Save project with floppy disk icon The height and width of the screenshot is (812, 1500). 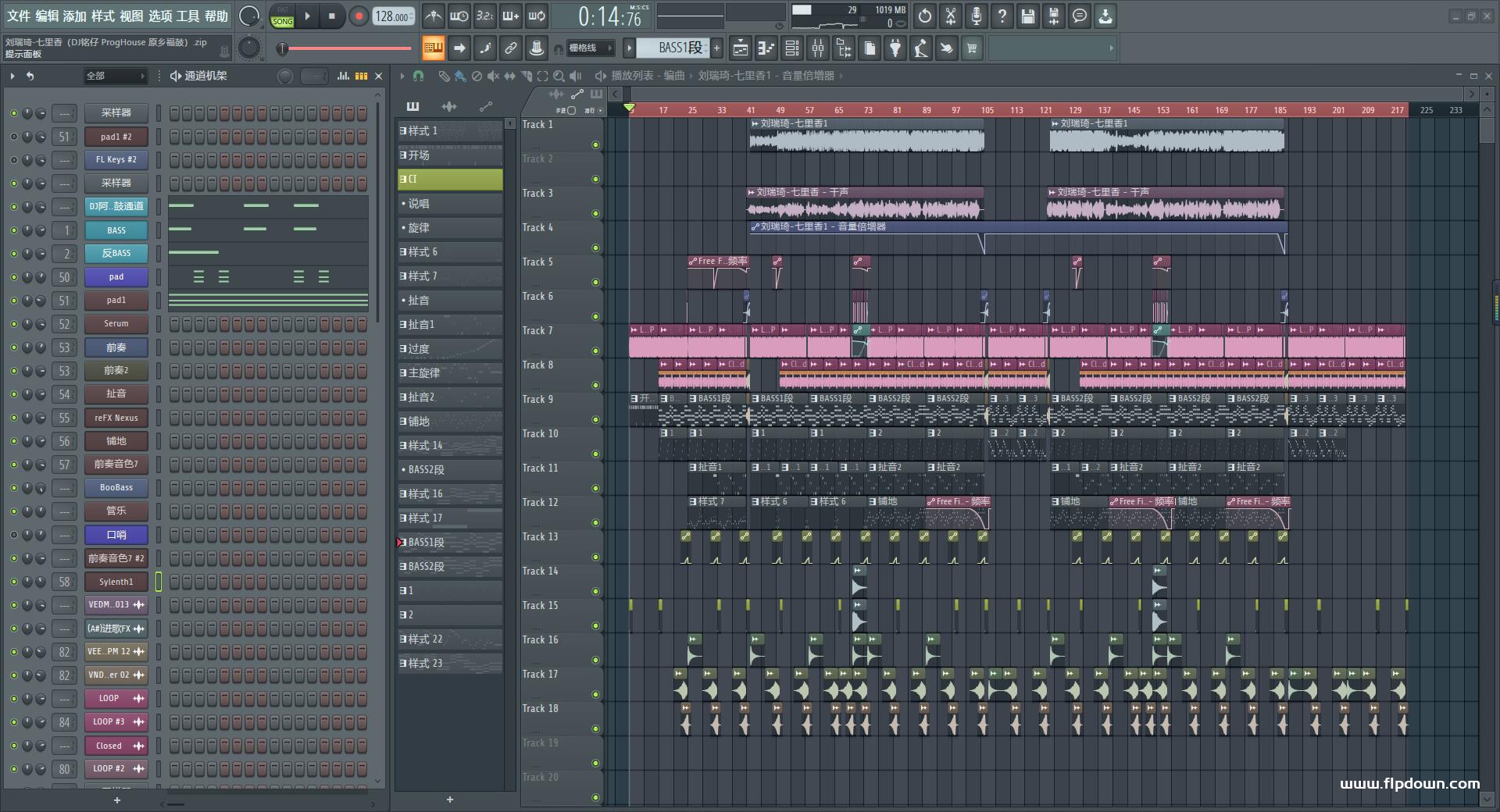tap(1027, 16)
